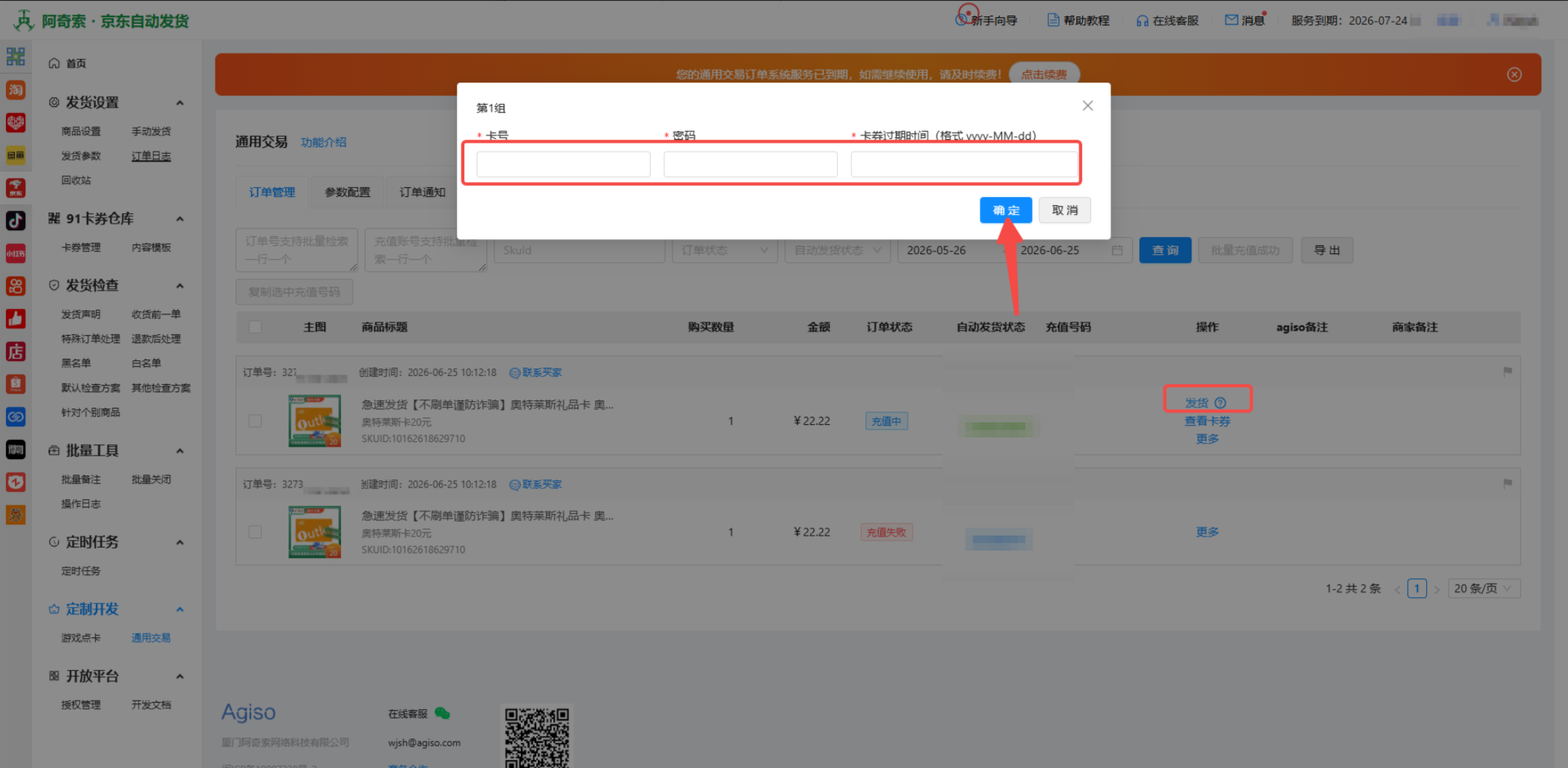The height and width of the screenshot is (768, 1568).
Task: Click the 卡号 input field in dialog
Action: coord(564,164)
